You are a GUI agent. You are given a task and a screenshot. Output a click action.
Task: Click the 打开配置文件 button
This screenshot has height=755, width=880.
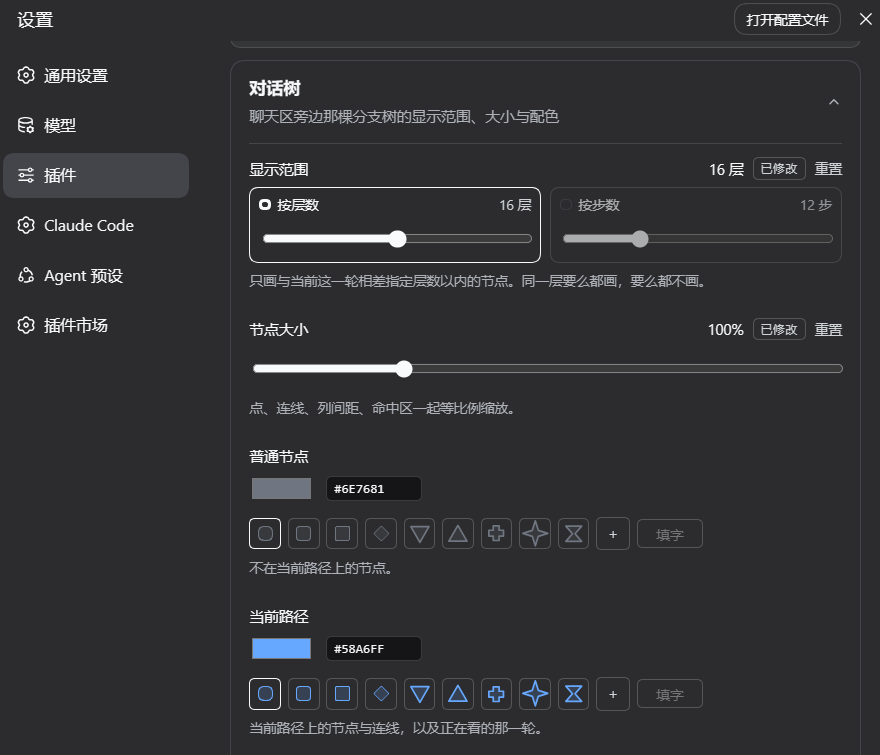(x=787, y=20)
